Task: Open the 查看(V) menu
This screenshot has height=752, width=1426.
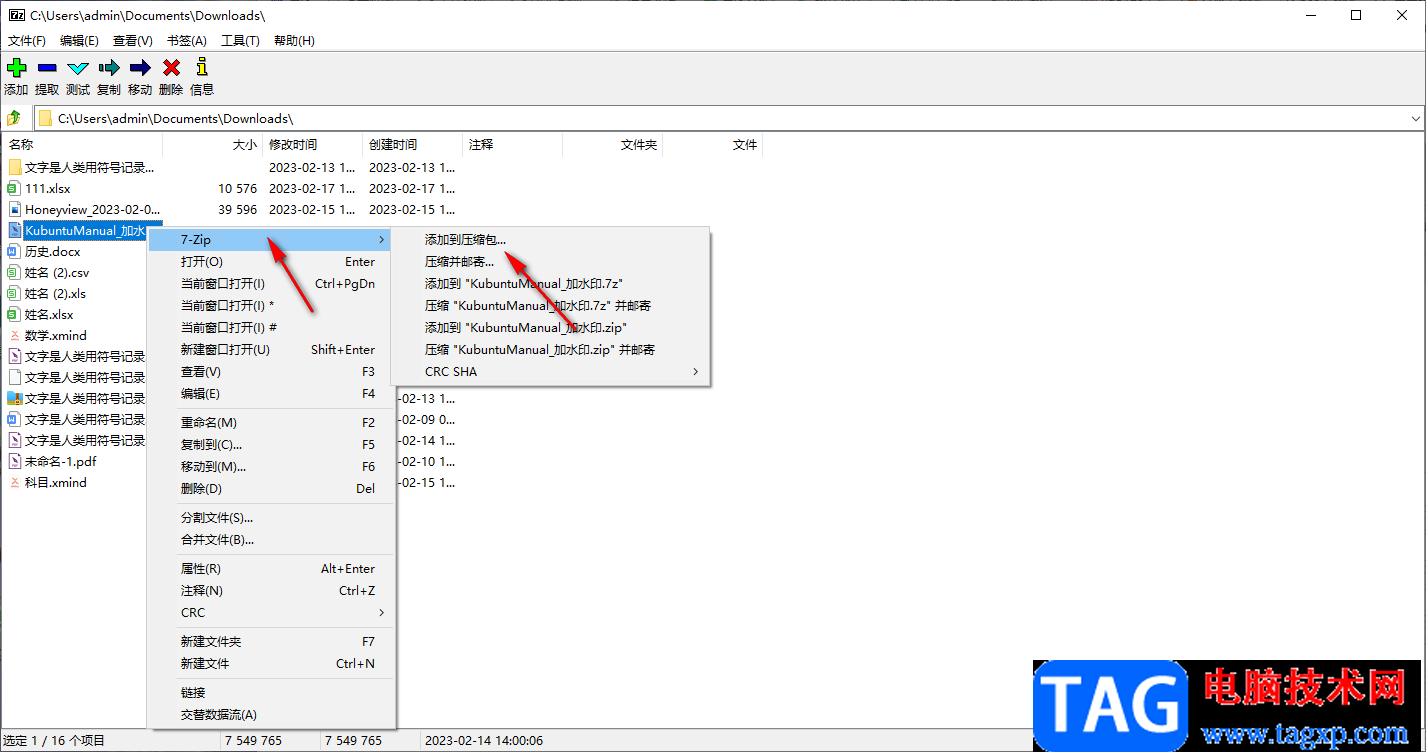Action: tap(133, 41)
